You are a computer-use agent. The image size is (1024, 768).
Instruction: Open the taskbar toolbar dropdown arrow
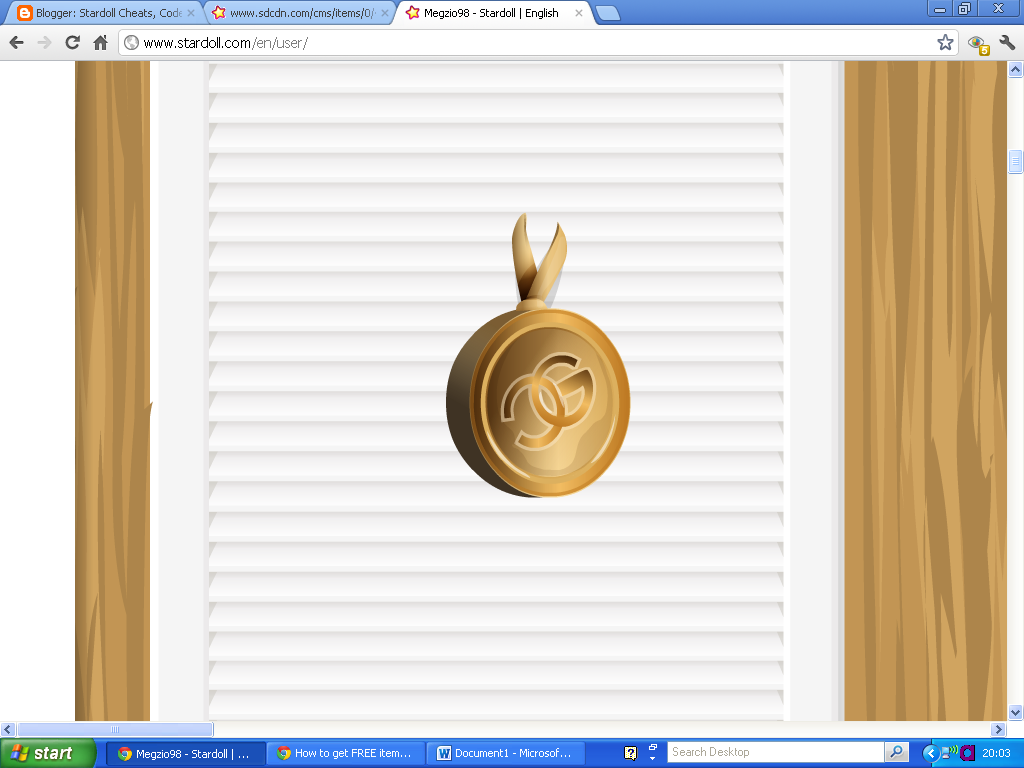[652, 758]
